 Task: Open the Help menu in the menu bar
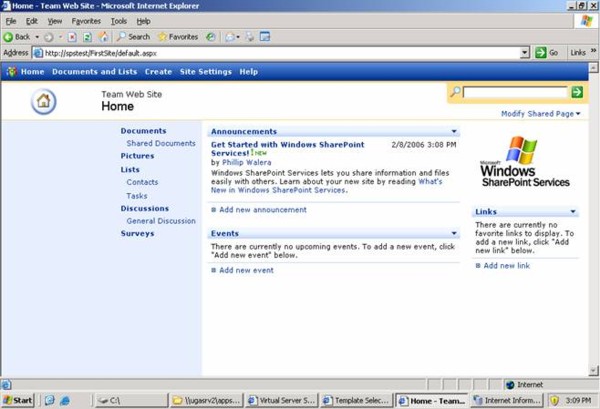click(x=143, y=21)
